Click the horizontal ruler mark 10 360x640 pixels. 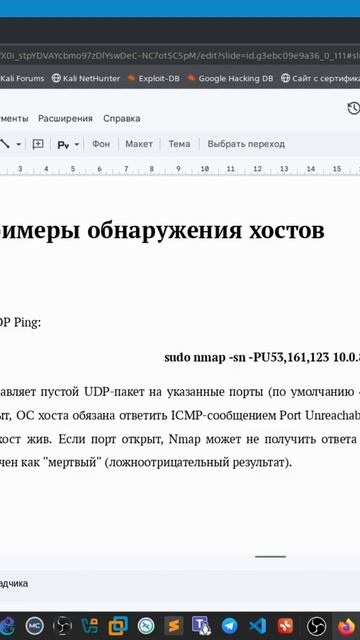204,169
